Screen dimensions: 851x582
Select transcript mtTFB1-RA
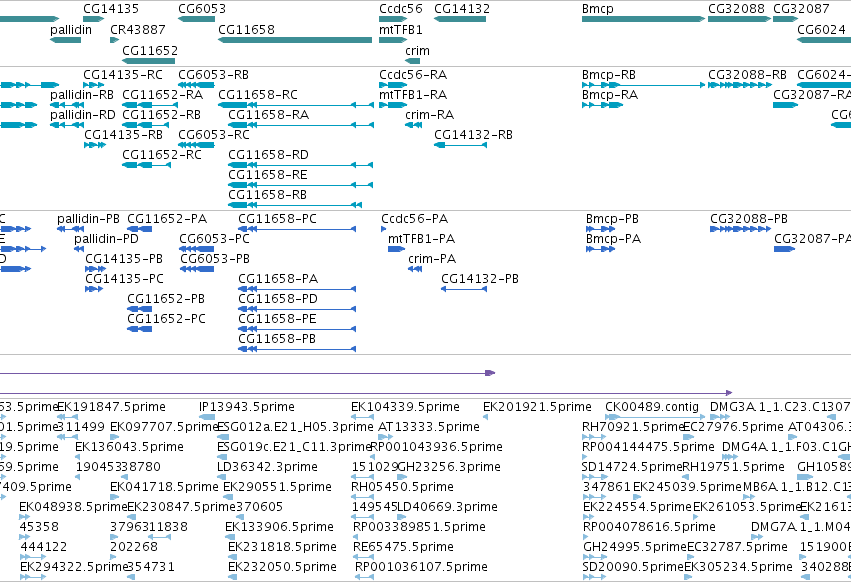(x=393, y=105)
